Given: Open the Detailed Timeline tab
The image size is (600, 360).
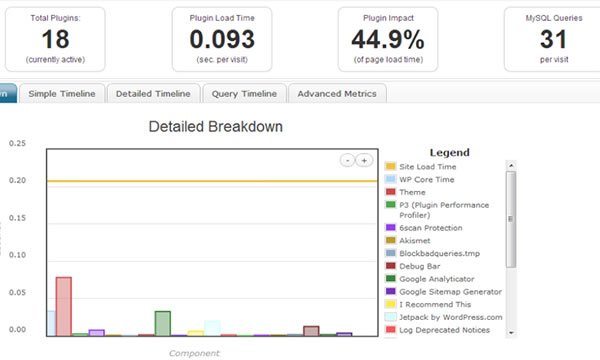Looking at the screenshot, I should coord(153,93).
